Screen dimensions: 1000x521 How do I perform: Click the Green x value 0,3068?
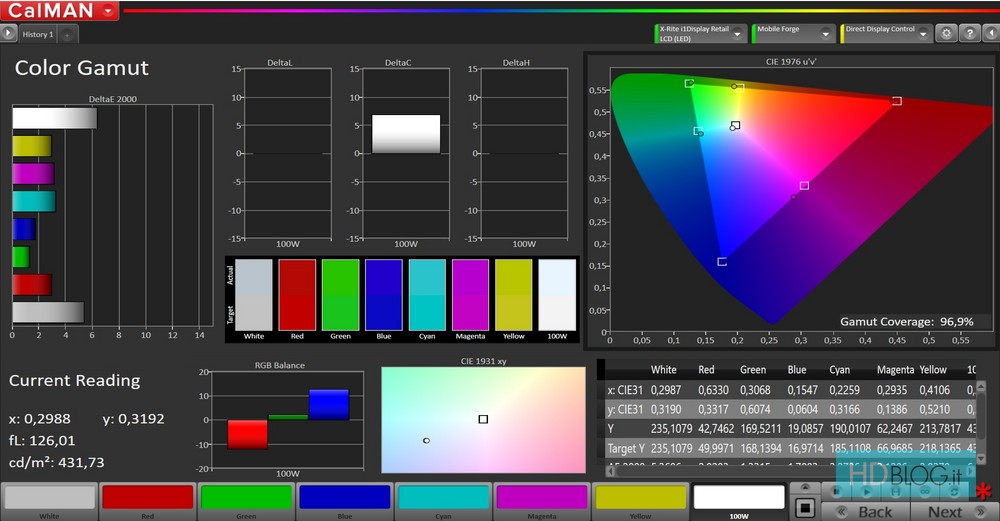pos(755,390)
